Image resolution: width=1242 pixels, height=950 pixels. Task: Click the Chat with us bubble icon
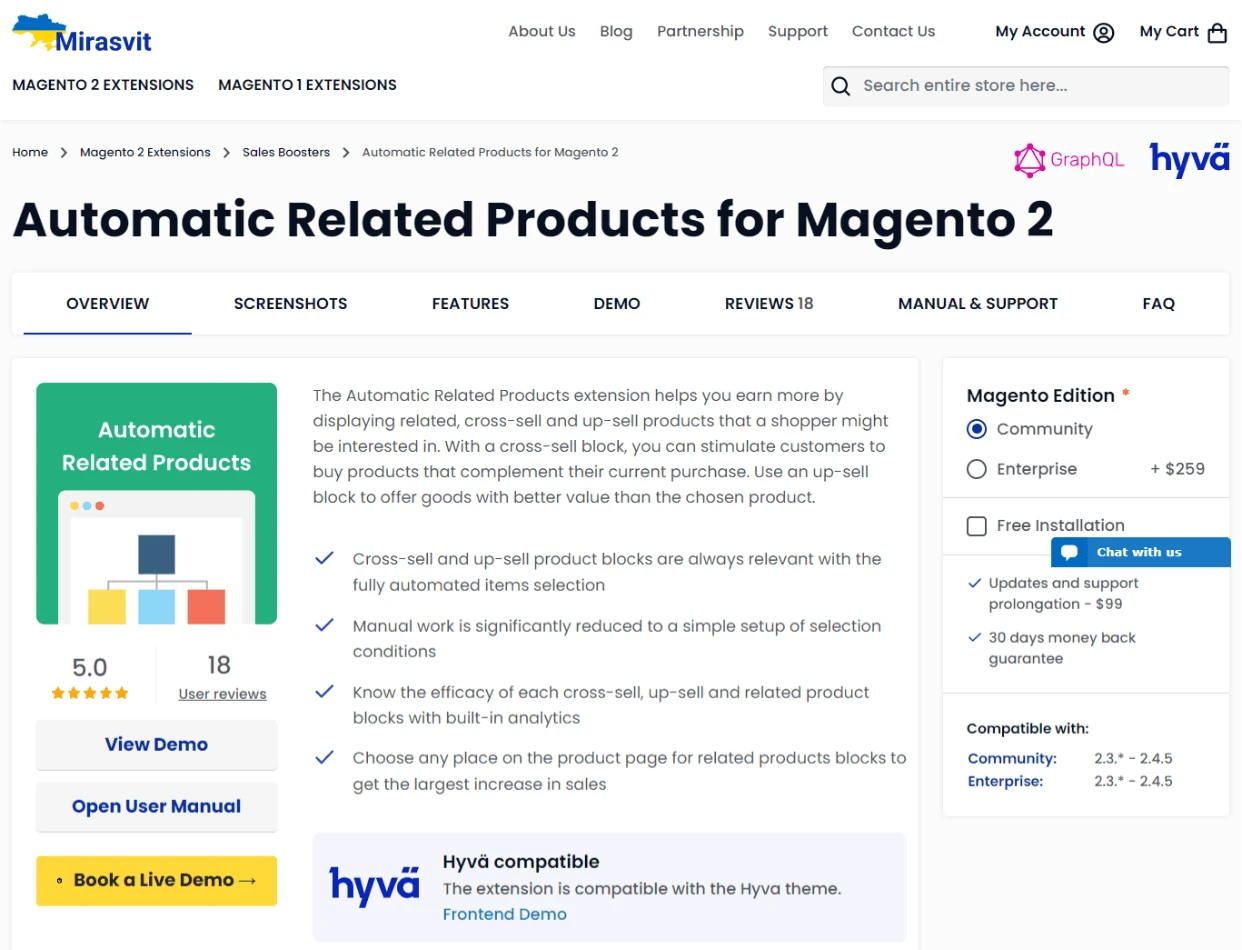1069,552
